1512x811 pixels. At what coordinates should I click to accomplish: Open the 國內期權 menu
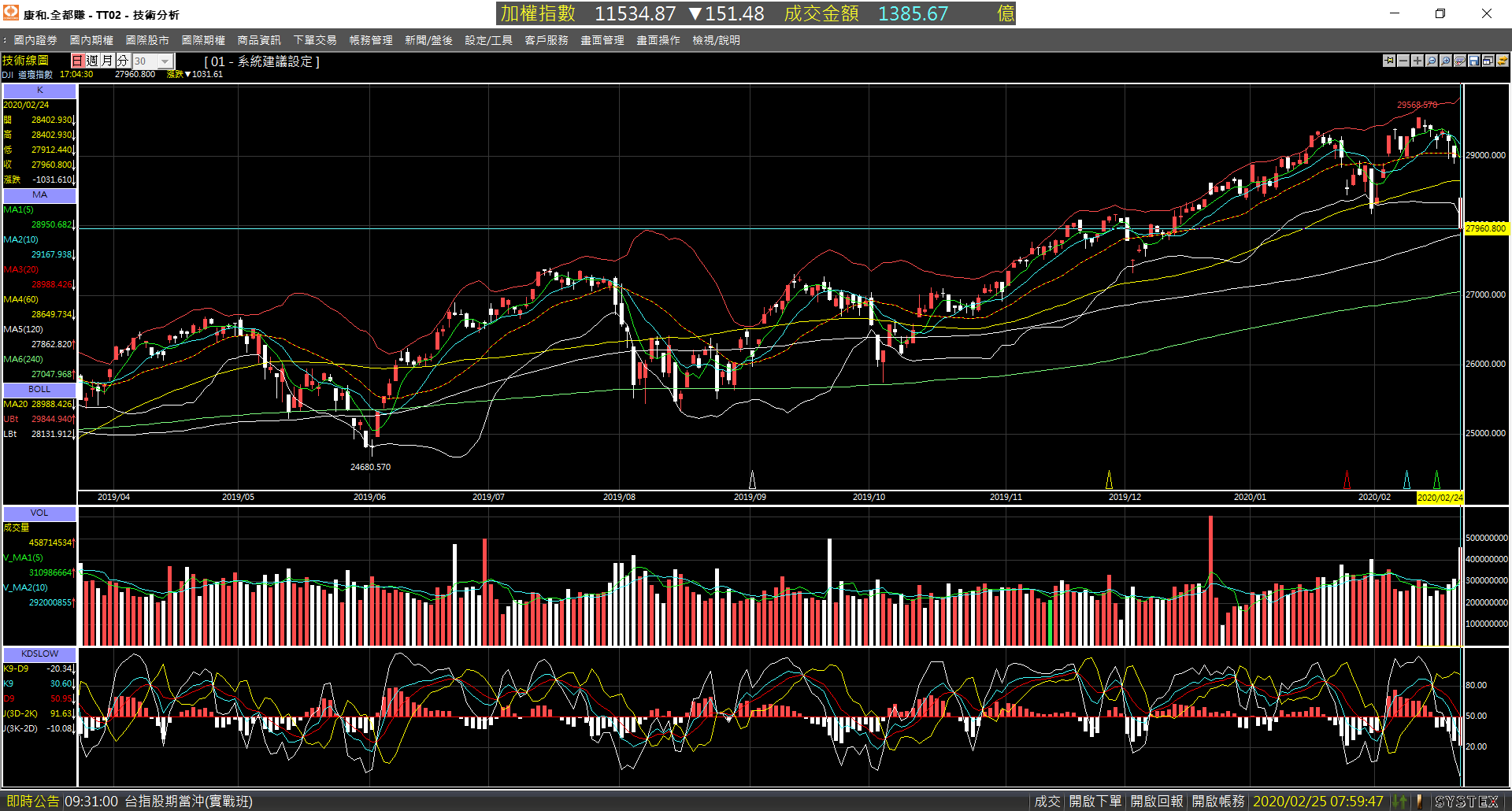click(x=91, y=40)
